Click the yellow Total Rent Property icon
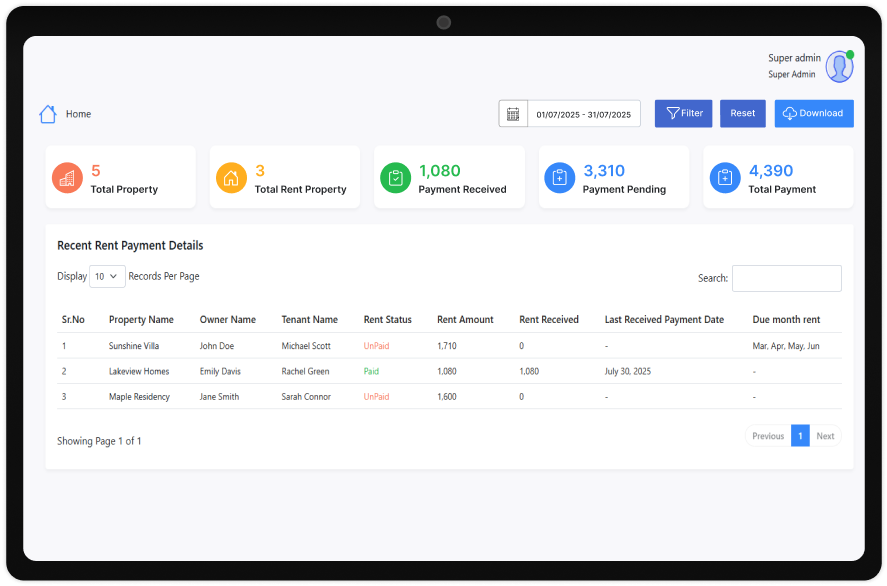Image resolution: width=887 pixels, height=586 pixels. [231, 178]
